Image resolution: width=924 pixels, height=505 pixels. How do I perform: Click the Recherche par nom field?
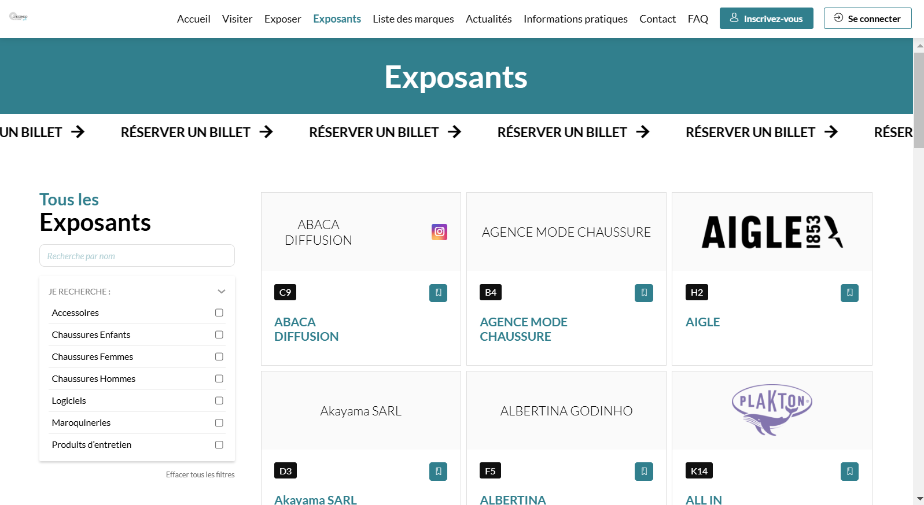(137, 256)
